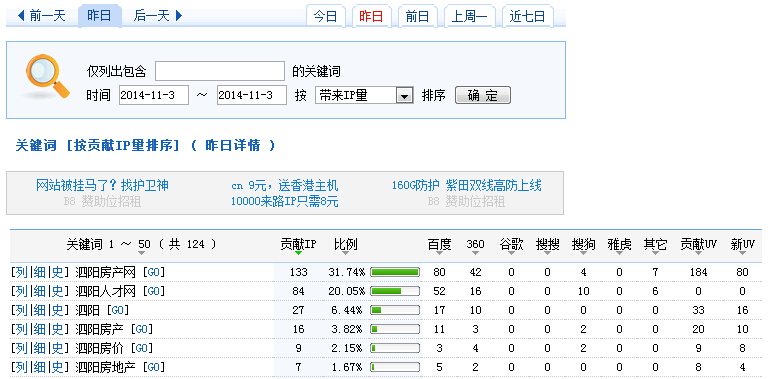776x379 pixels.
Task: Open 昨日详情 link
Action: click(x=233, y=145)
